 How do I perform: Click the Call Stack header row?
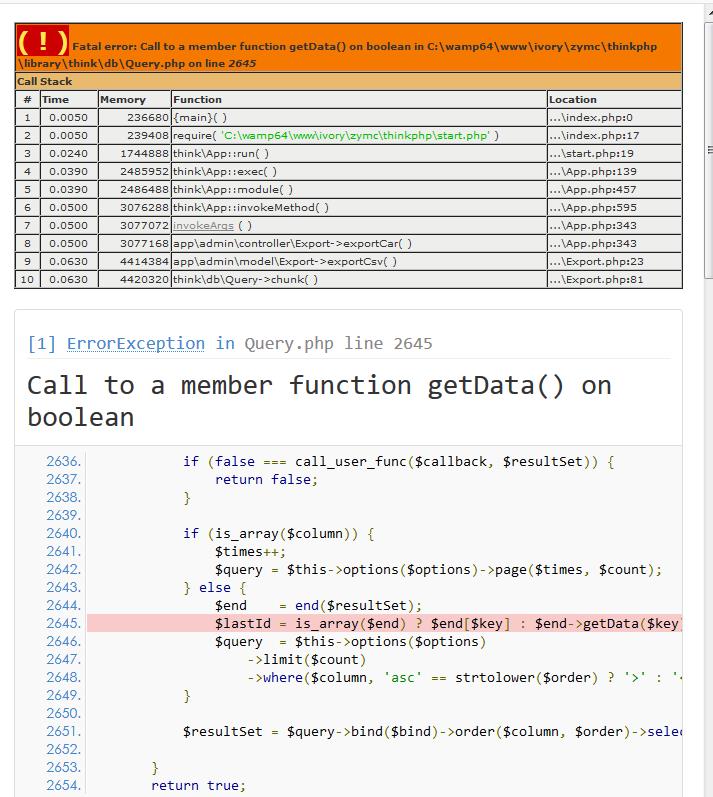point(348,81)
